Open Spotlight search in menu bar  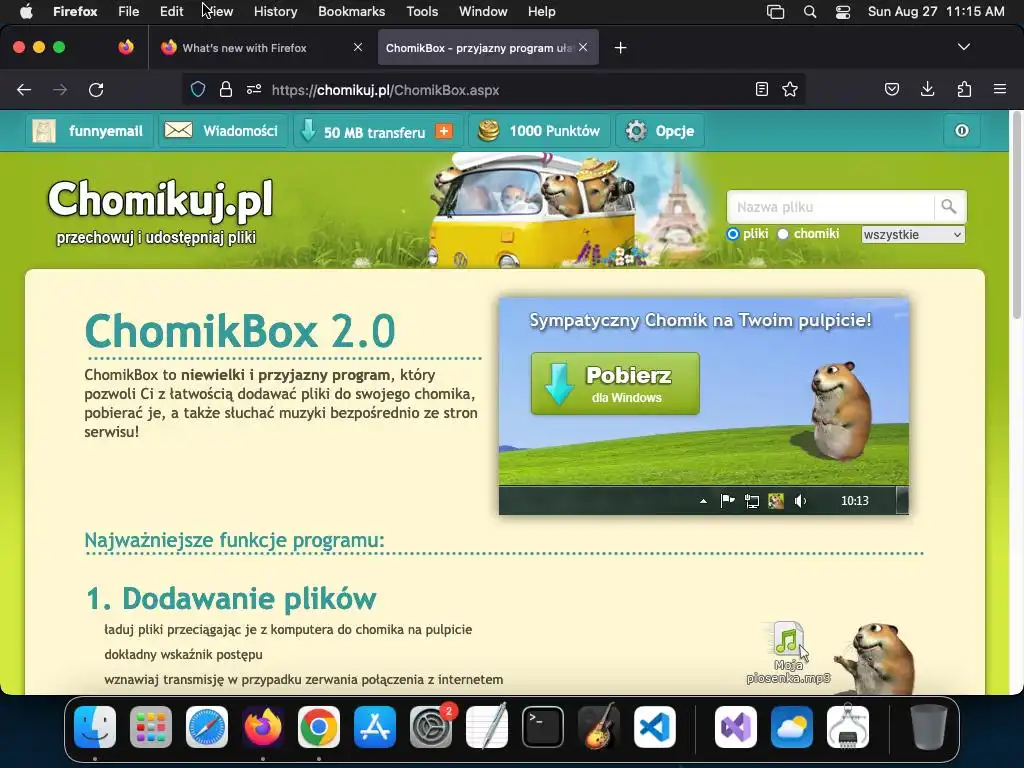810,11
